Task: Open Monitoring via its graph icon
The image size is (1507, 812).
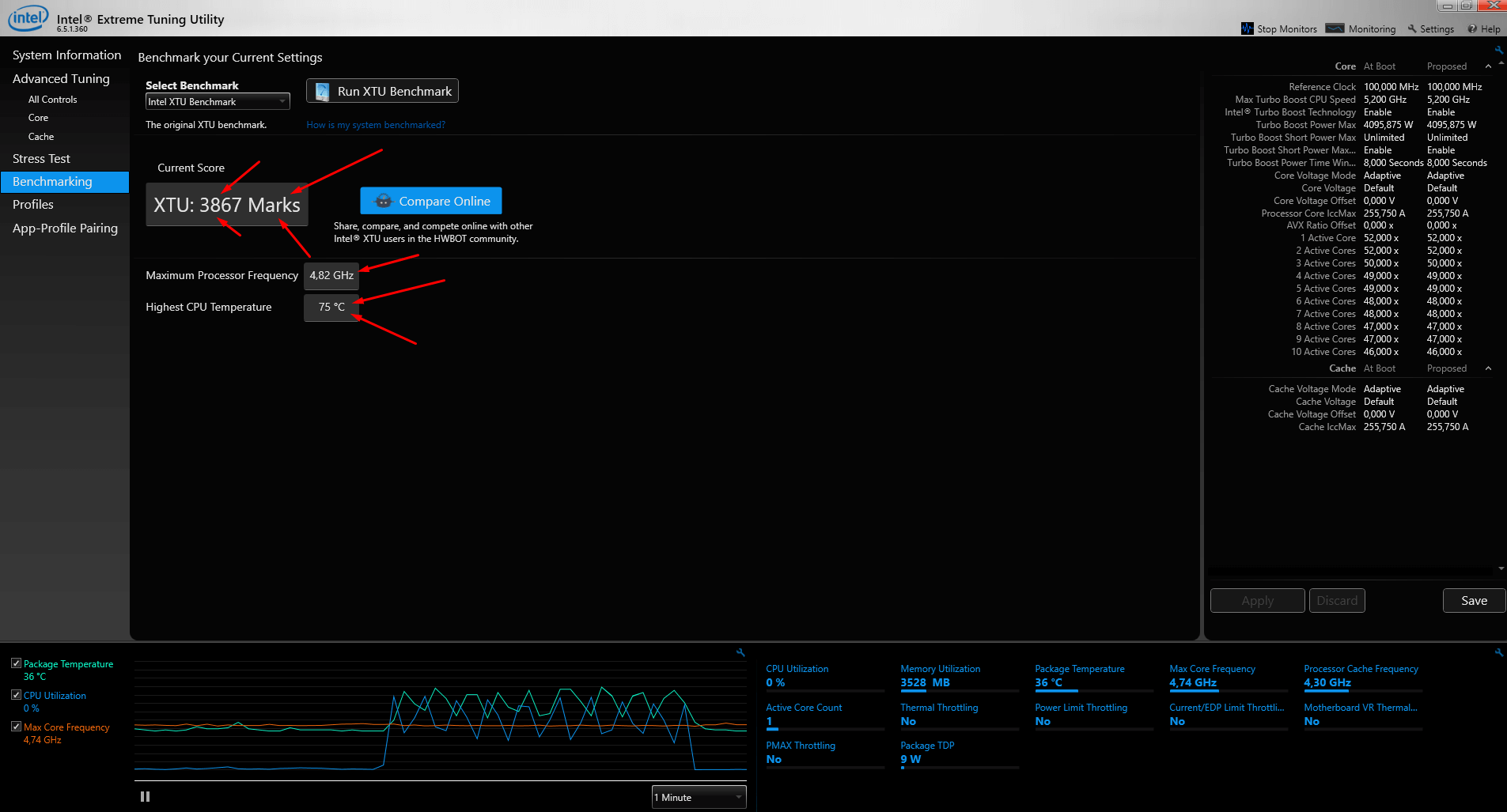Action: pos(1335,28)
